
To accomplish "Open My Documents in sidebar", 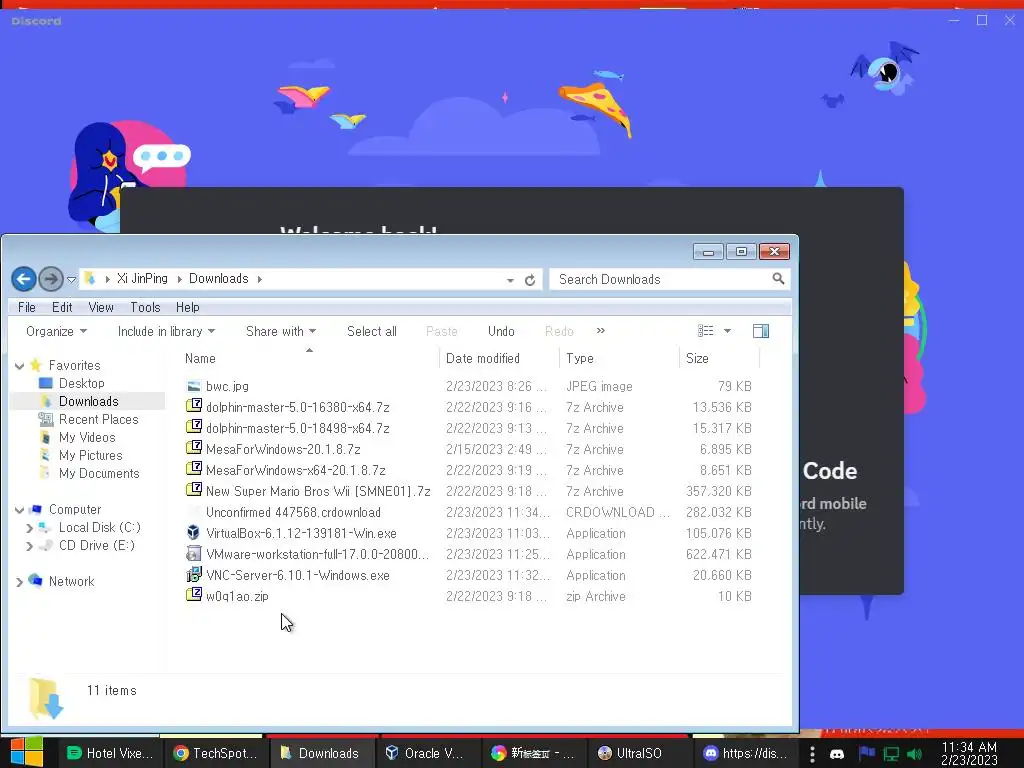I will point(99,473).
